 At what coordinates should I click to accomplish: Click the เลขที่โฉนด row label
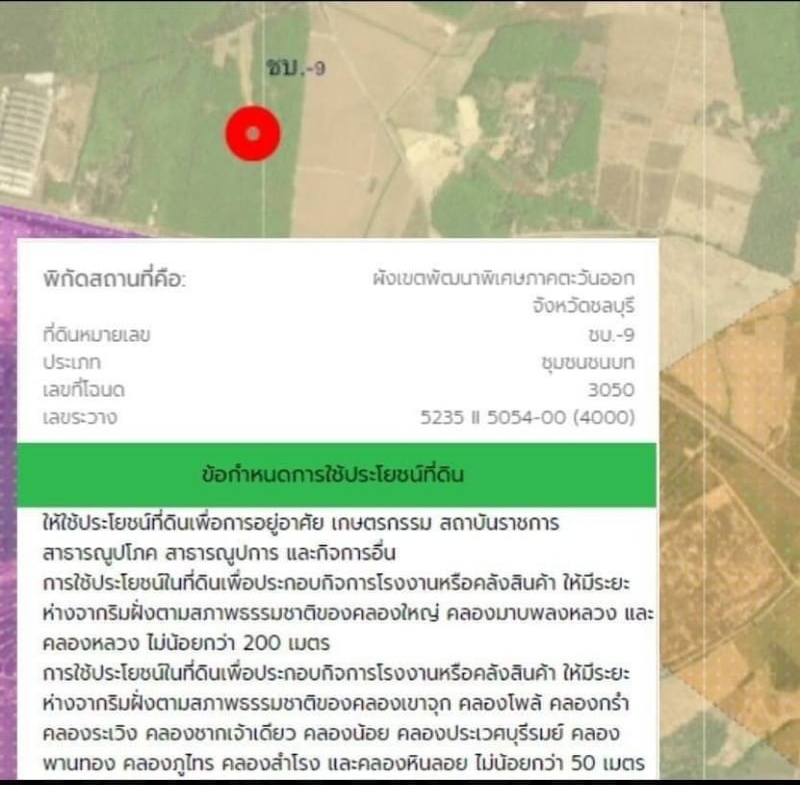84,390
